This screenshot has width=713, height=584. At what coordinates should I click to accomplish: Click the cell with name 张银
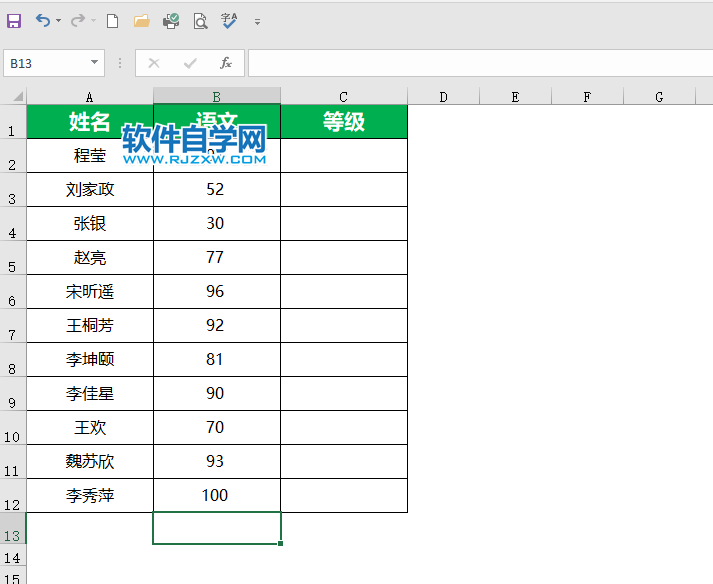[x=90, y=223]
